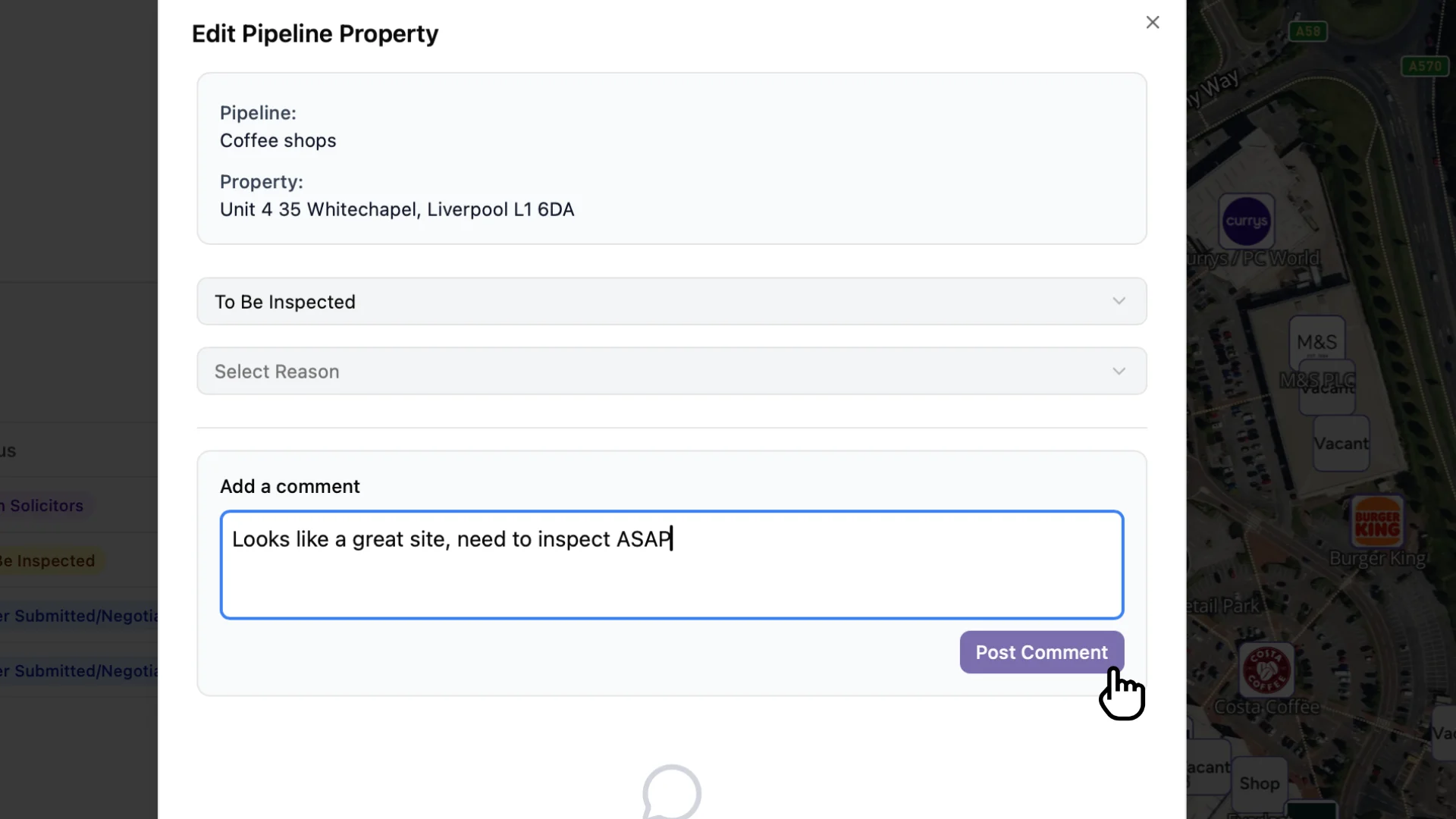Click inside the Add a comment text box
Screen dimensions: 1456x819
click(x=671, y=565)
